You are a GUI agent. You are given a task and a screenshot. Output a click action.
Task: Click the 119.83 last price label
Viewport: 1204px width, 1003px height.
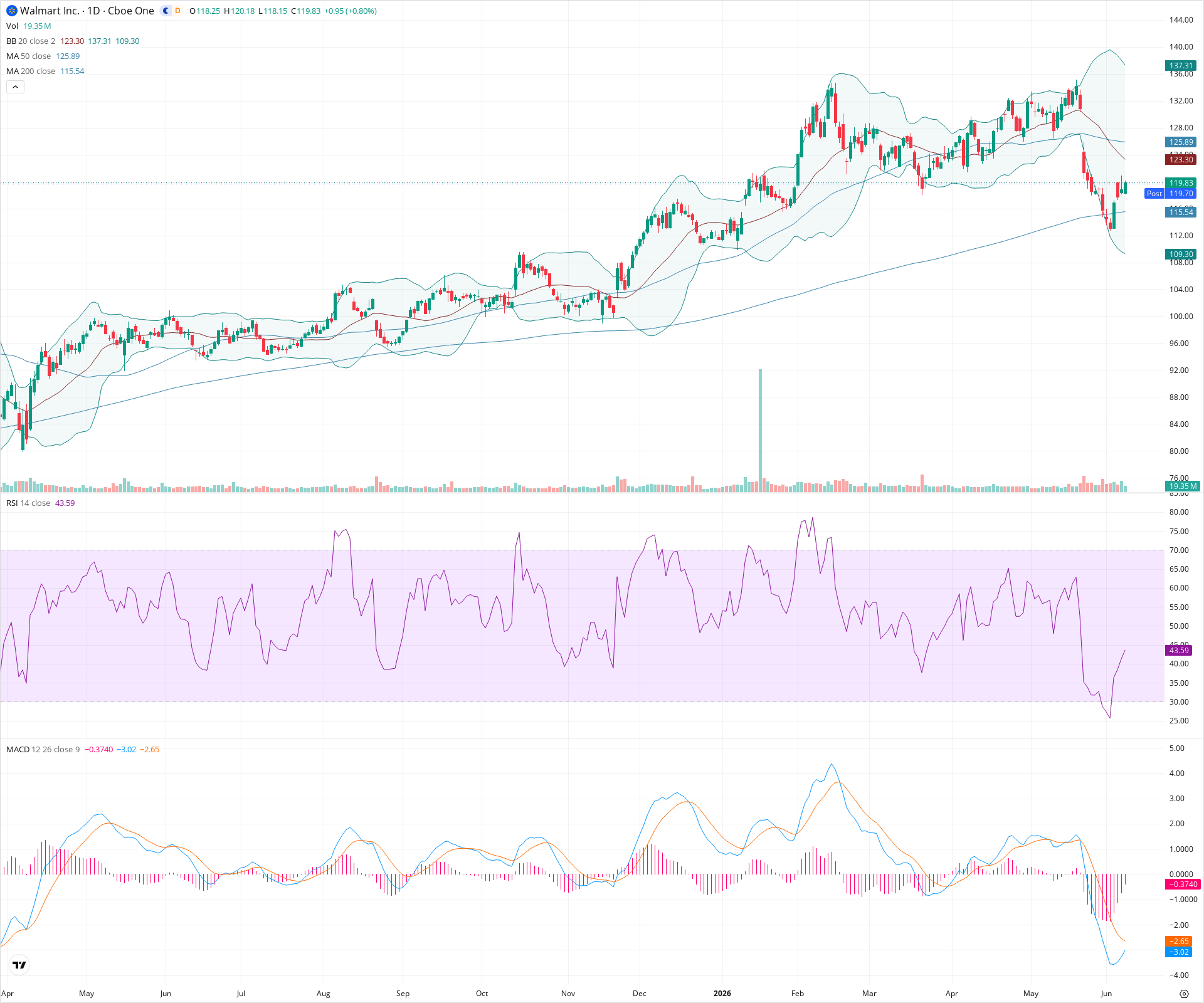pos(1181,183)
